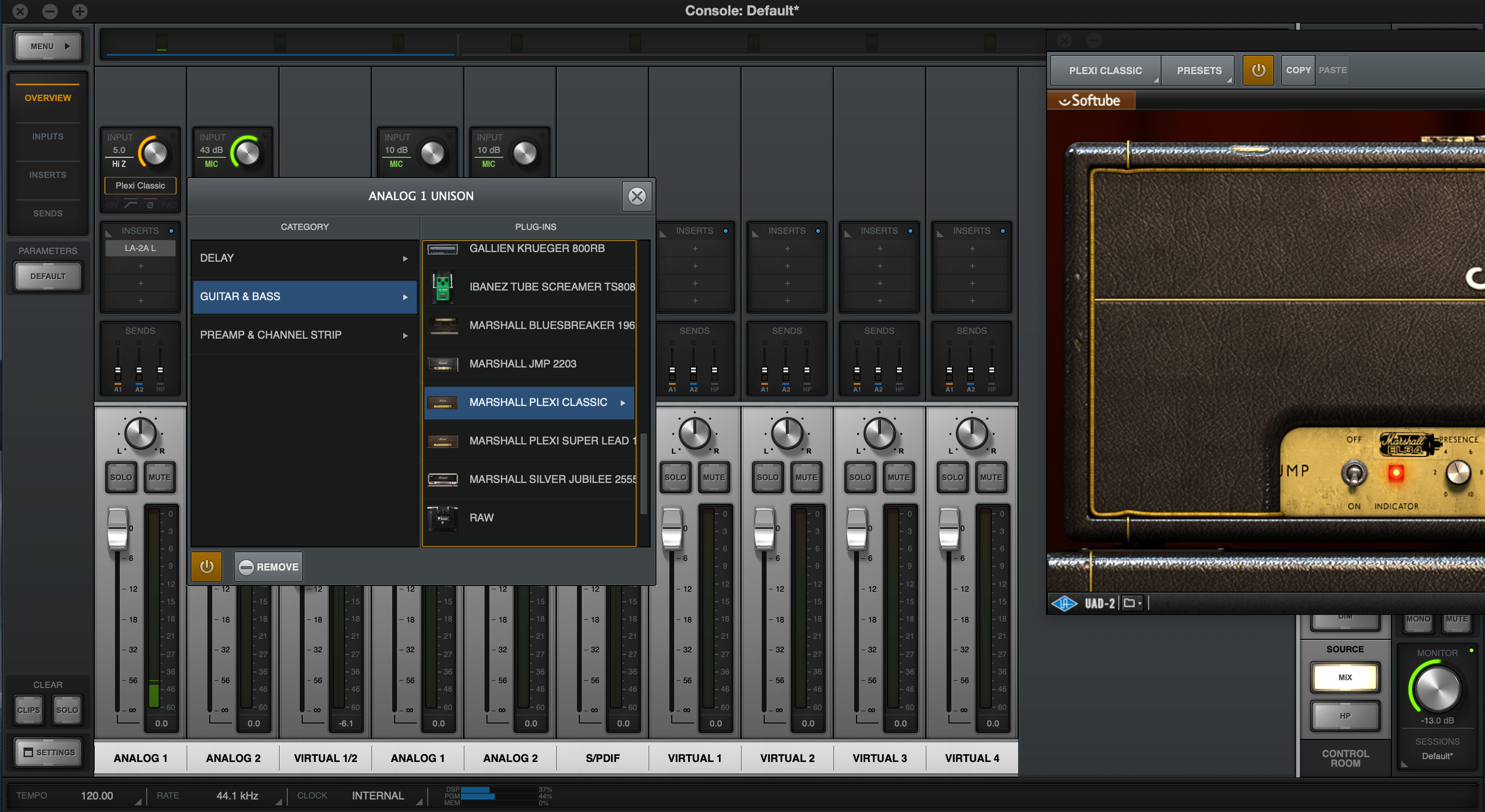This screenshot has height=812, width=1485.
Task: Click the PRESENCE knob on the amp
Action: pos(1459,472)
